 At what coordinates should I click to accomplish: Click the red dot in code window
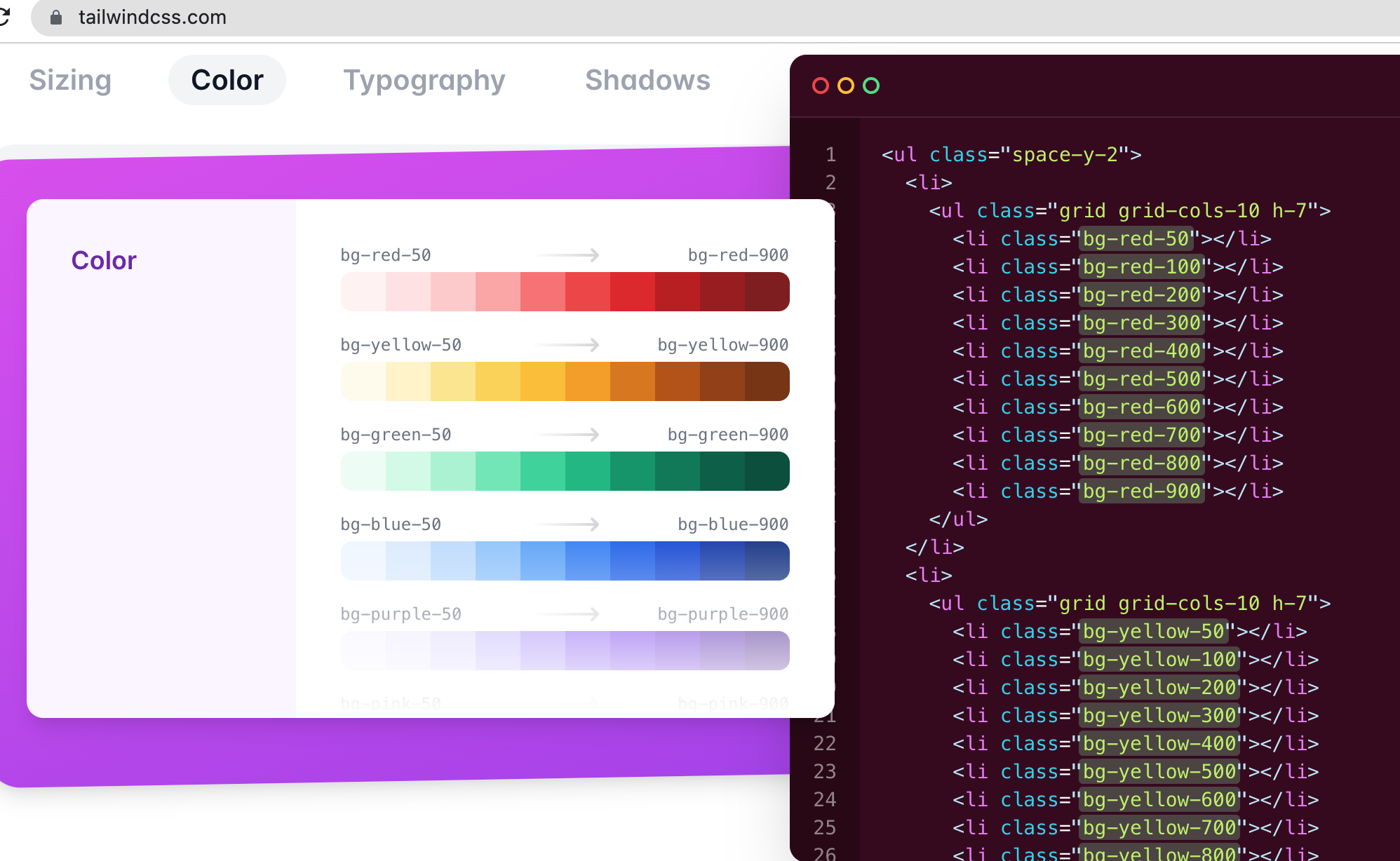(x=820, y=86)
